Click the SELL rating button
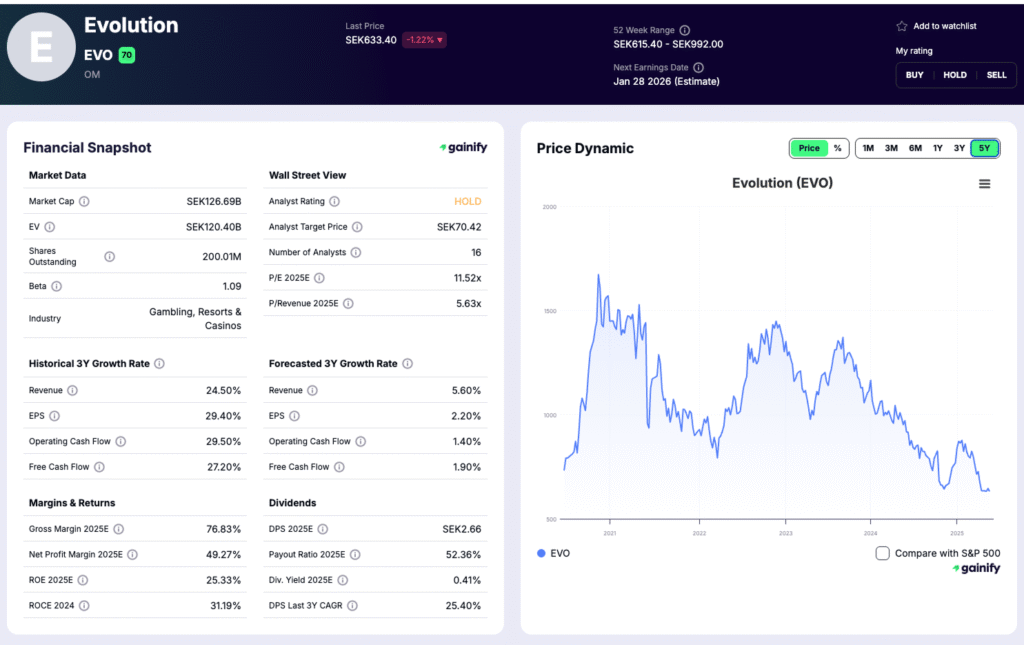The height and width of the screenshot is (645, 1024). coord(996,75)
